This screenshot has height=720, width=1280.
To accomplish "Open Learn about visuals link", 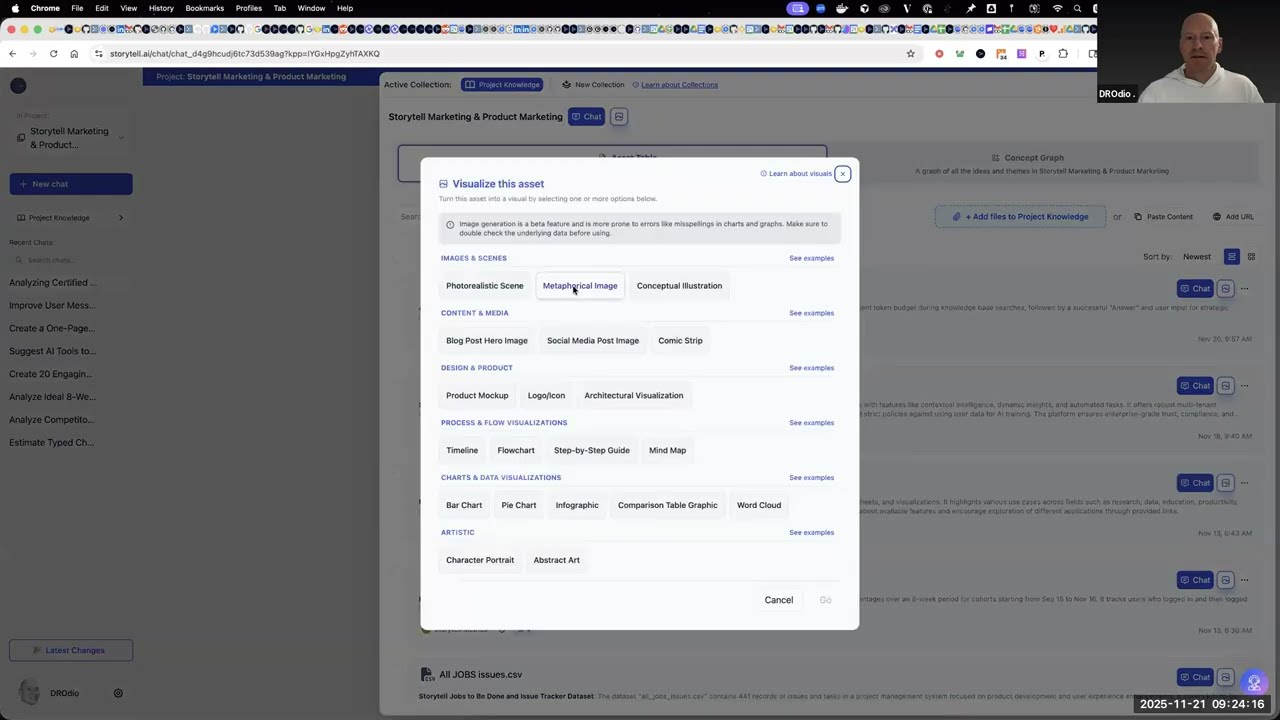I will [x=796, y=174].
